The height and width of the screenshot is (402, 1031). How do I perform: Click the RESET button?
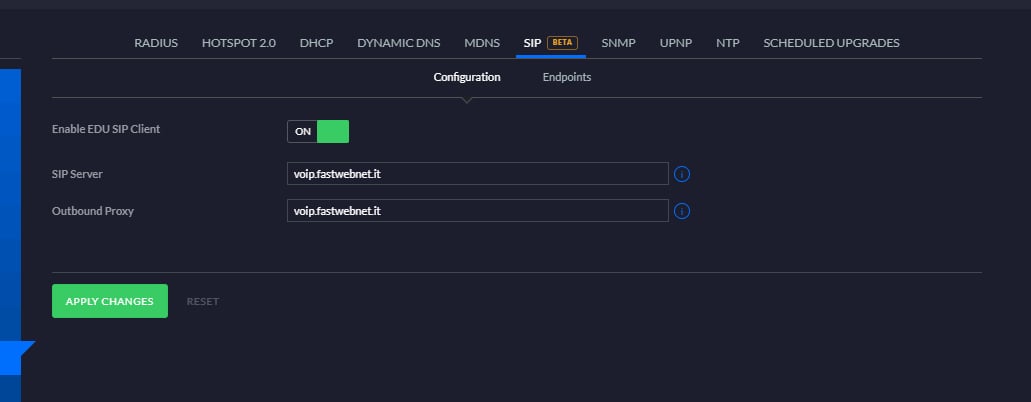point(203,301)
